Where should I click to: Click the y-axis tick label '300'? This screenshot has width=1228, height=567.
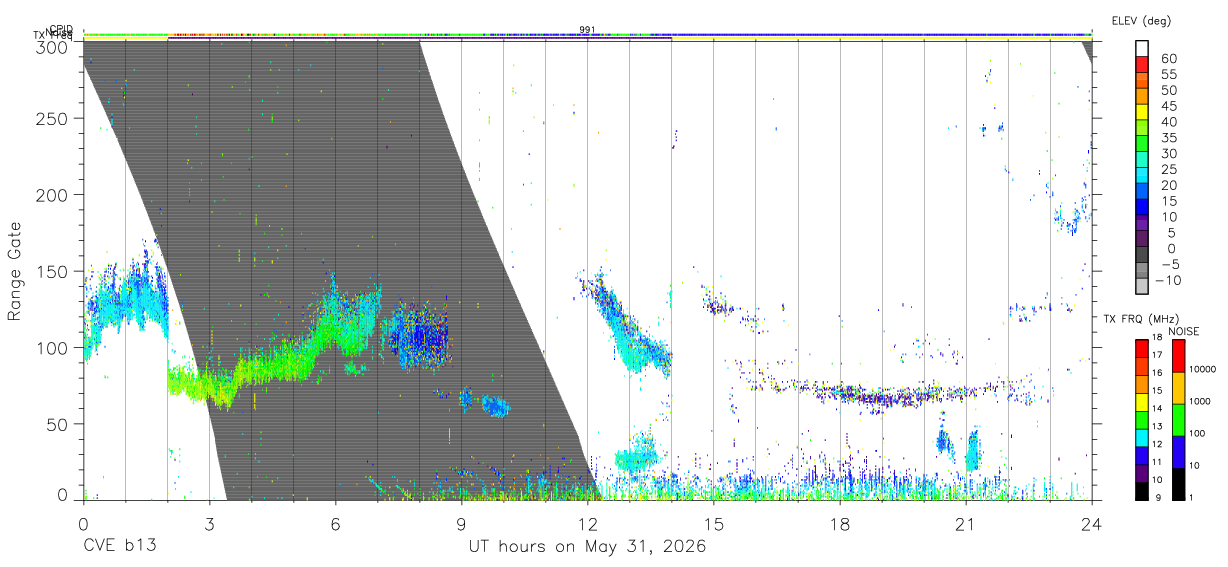51,46
